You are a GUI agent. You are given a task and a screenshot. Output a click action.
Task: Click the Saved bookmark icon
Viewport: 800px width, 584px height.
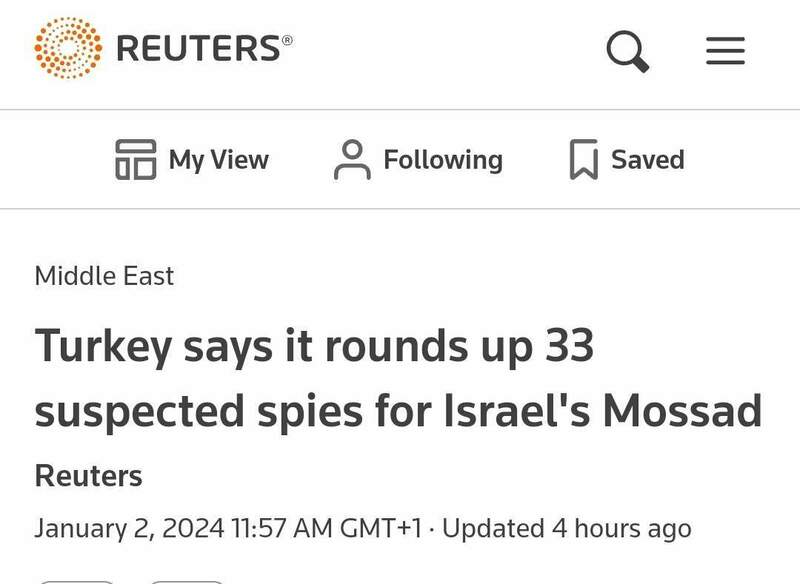(x=583, y=160)
